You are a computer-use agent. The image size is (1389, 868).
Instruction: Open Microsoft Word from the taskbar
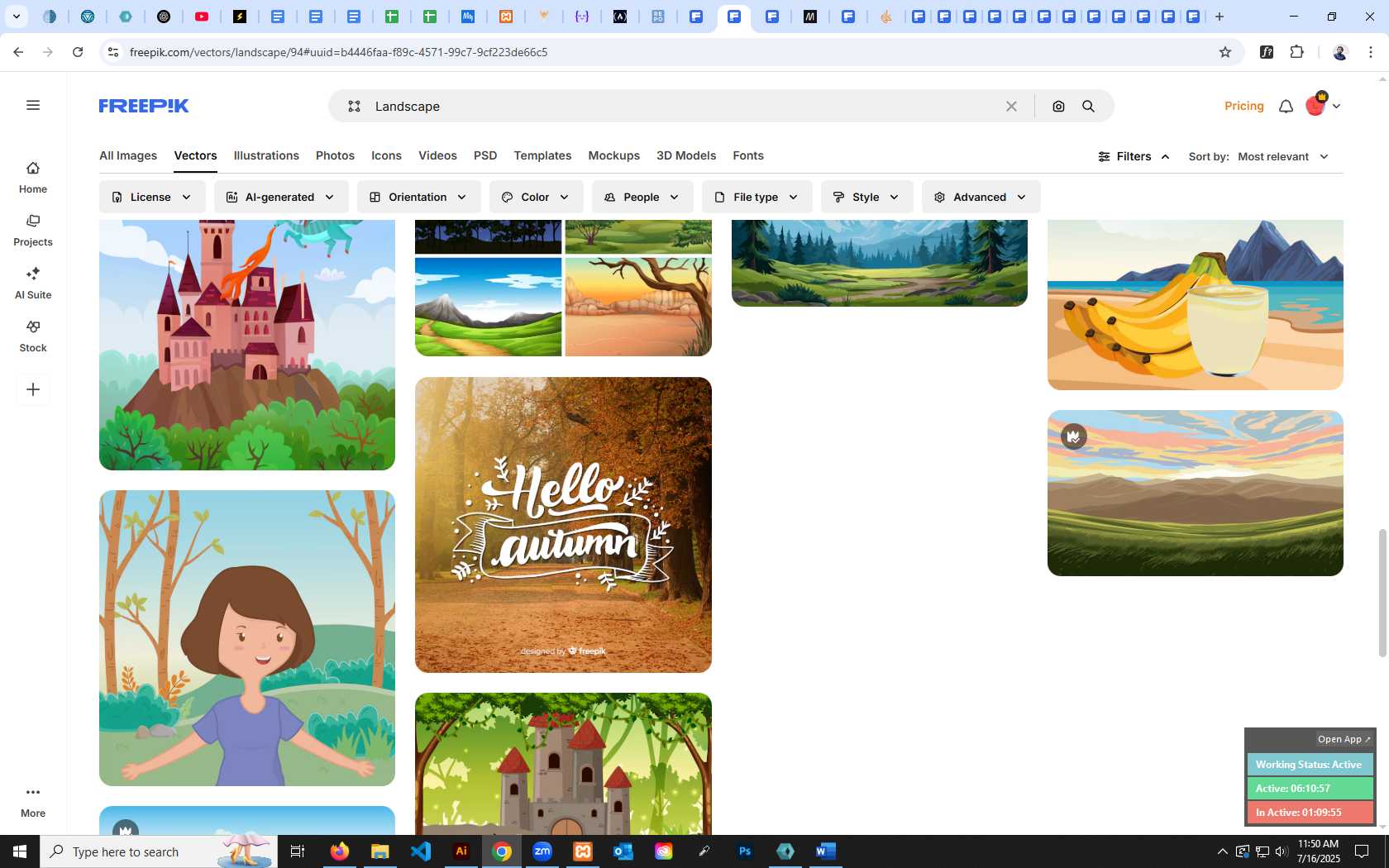[825, 851]
